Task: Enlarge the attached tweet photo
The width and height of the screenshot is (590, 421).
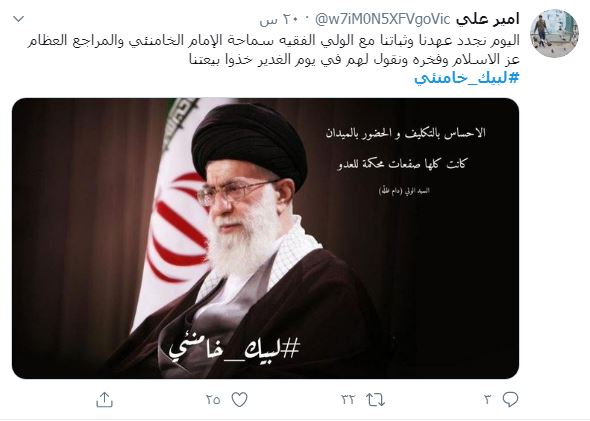Action: (x=265, y=238)
